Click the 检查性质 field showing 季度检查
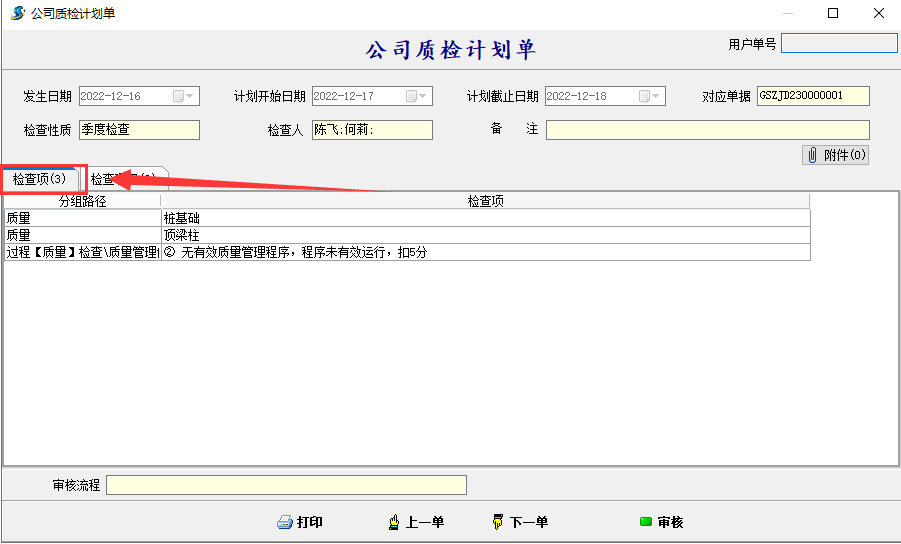Viewport: 901px width, 544px height. click(139, 130)
